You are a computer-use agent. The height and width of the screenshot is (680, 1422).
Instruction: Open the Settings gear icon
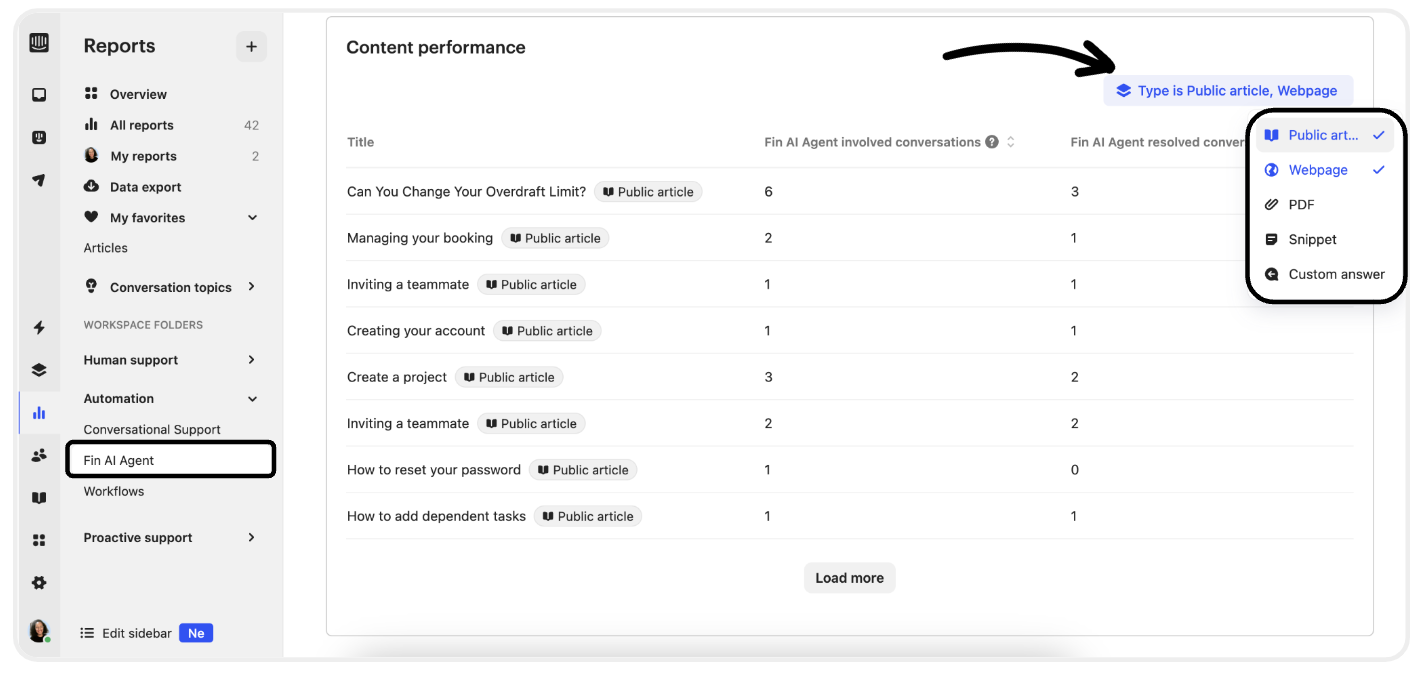39,583
